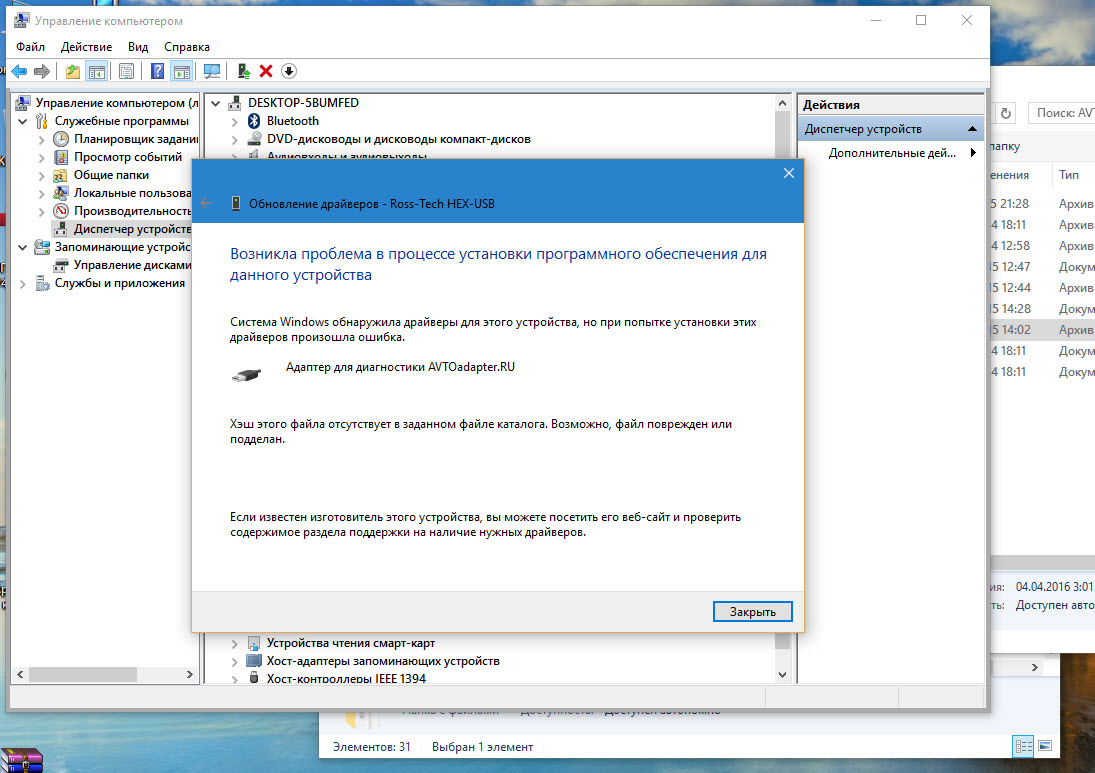This screenshot has height=773, width=1095.
Task: Click the Properties icon in the toolbar
Action: [x=126, y=71]
